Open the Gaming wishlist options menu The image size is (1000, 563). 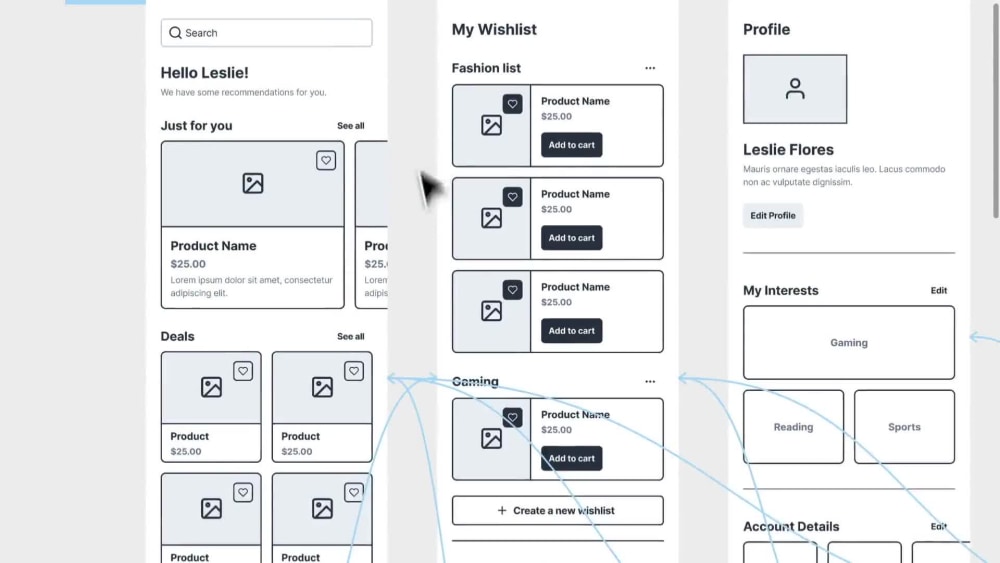[x=650, y=381]
